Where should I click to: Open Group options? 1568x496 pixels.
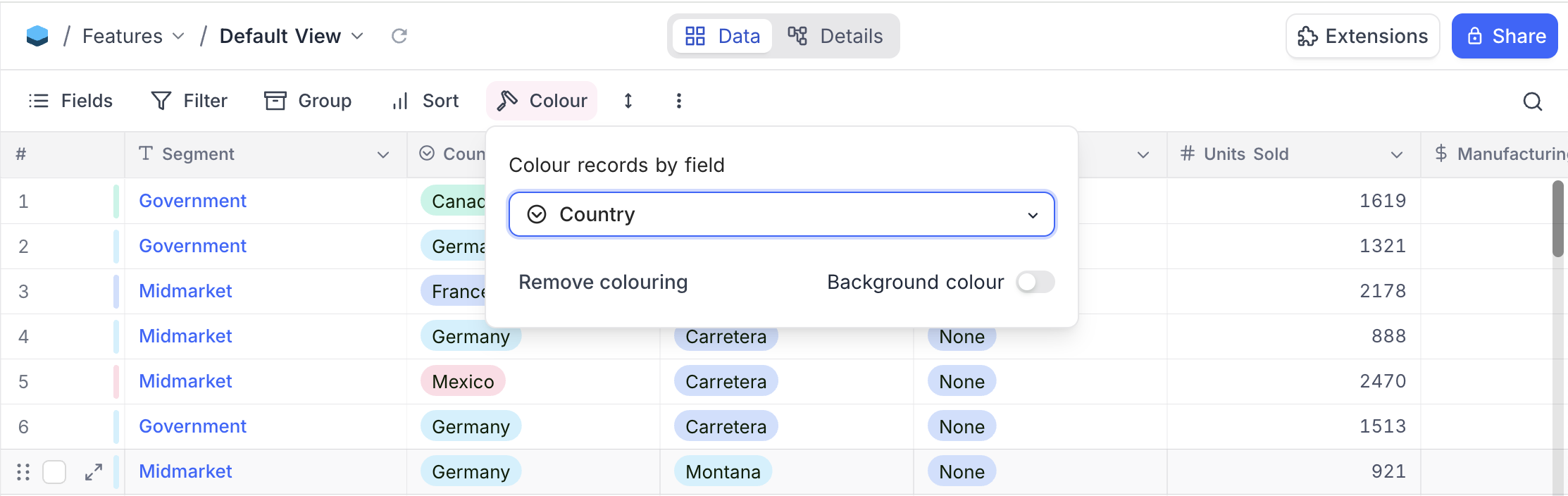coord(308,101)
